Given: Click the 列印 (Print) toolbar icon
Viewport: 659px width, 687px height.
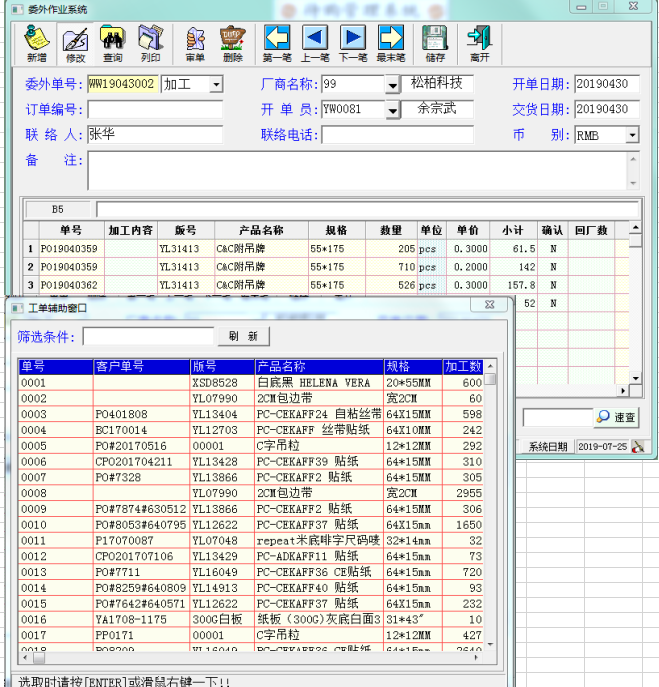Looking at the screenshot, I should tap(150, 44).
